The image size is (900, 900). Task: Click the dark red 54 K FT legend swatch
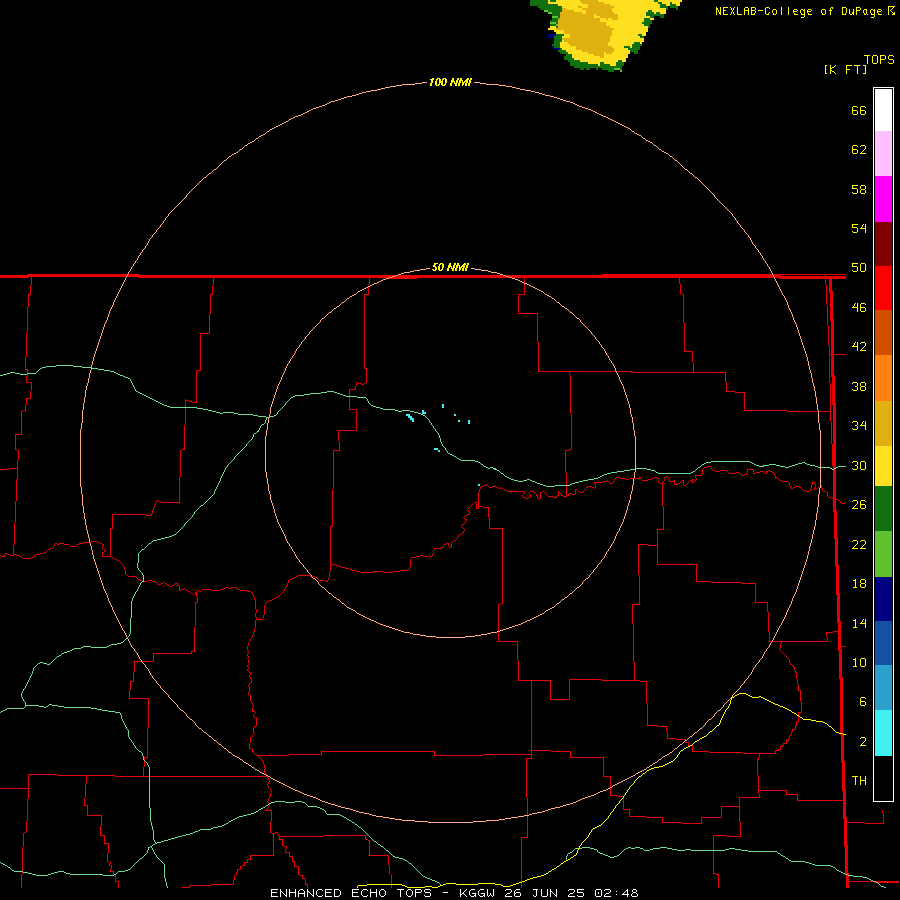coord(883,244)
